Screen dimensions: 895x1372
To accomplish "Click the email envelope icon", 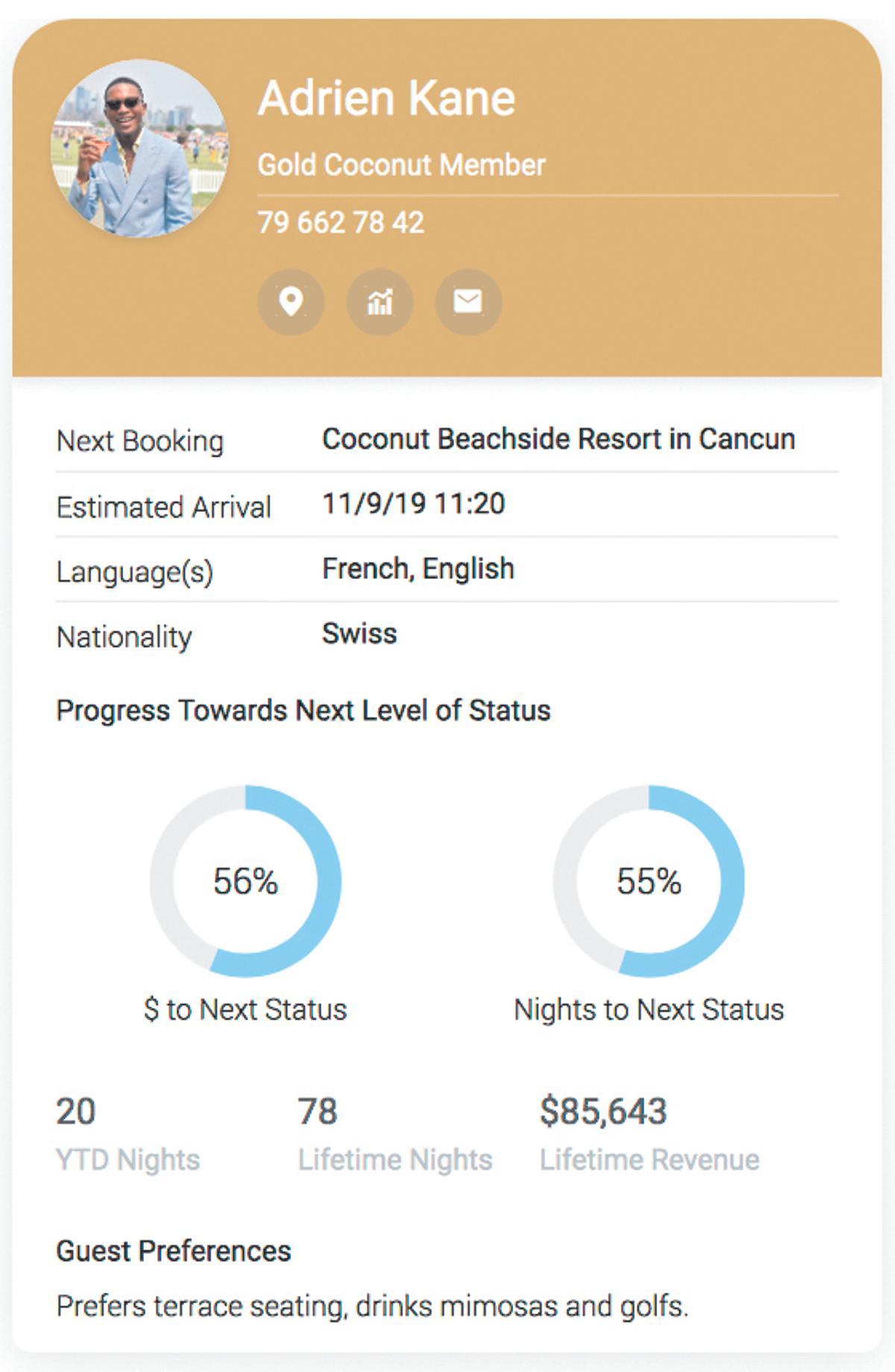I will click(x=468, y=302).
